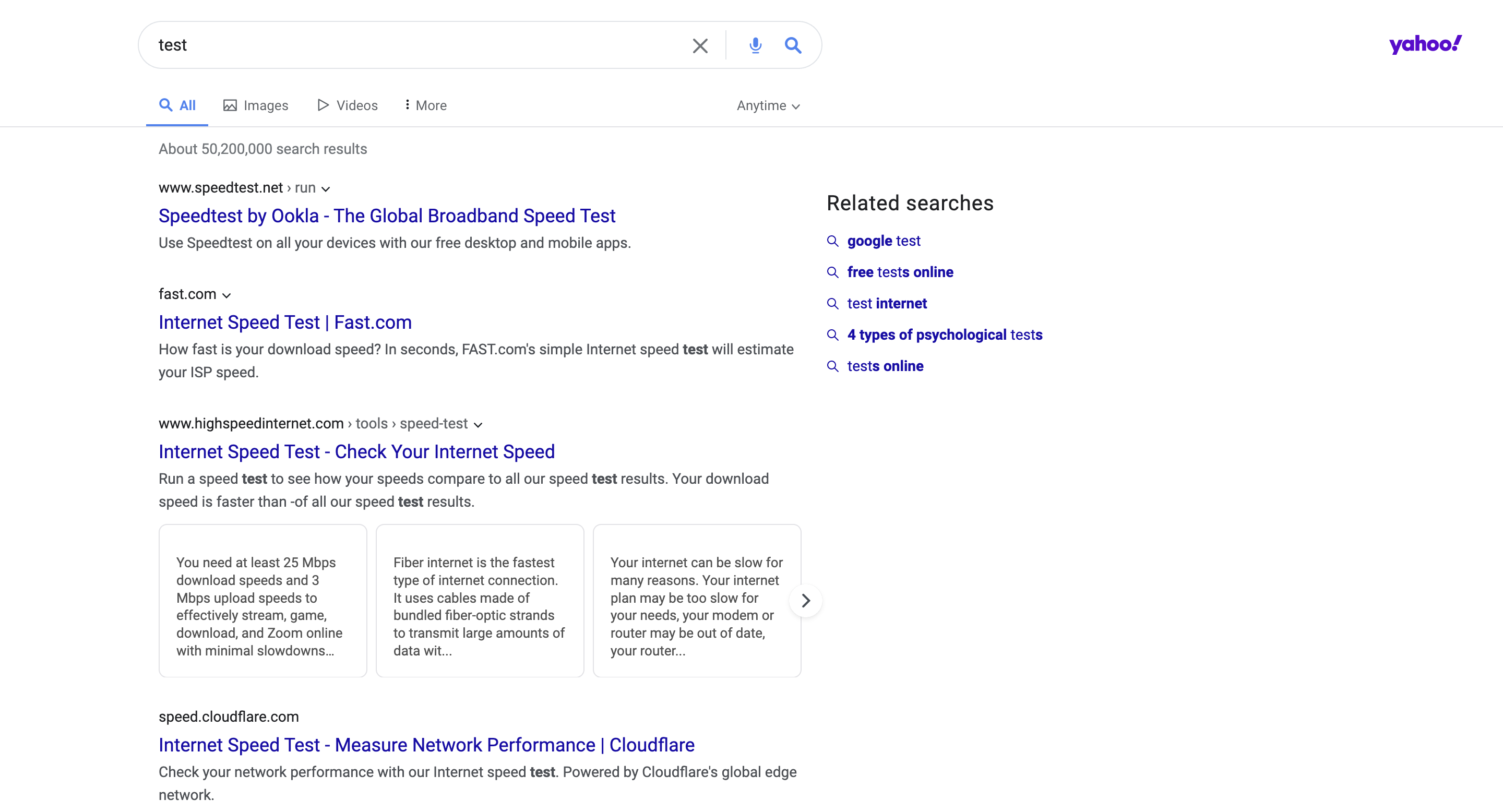Click the carousel next arrow
The width and height of the screenshot is (1503, 812).
[805, 600]
